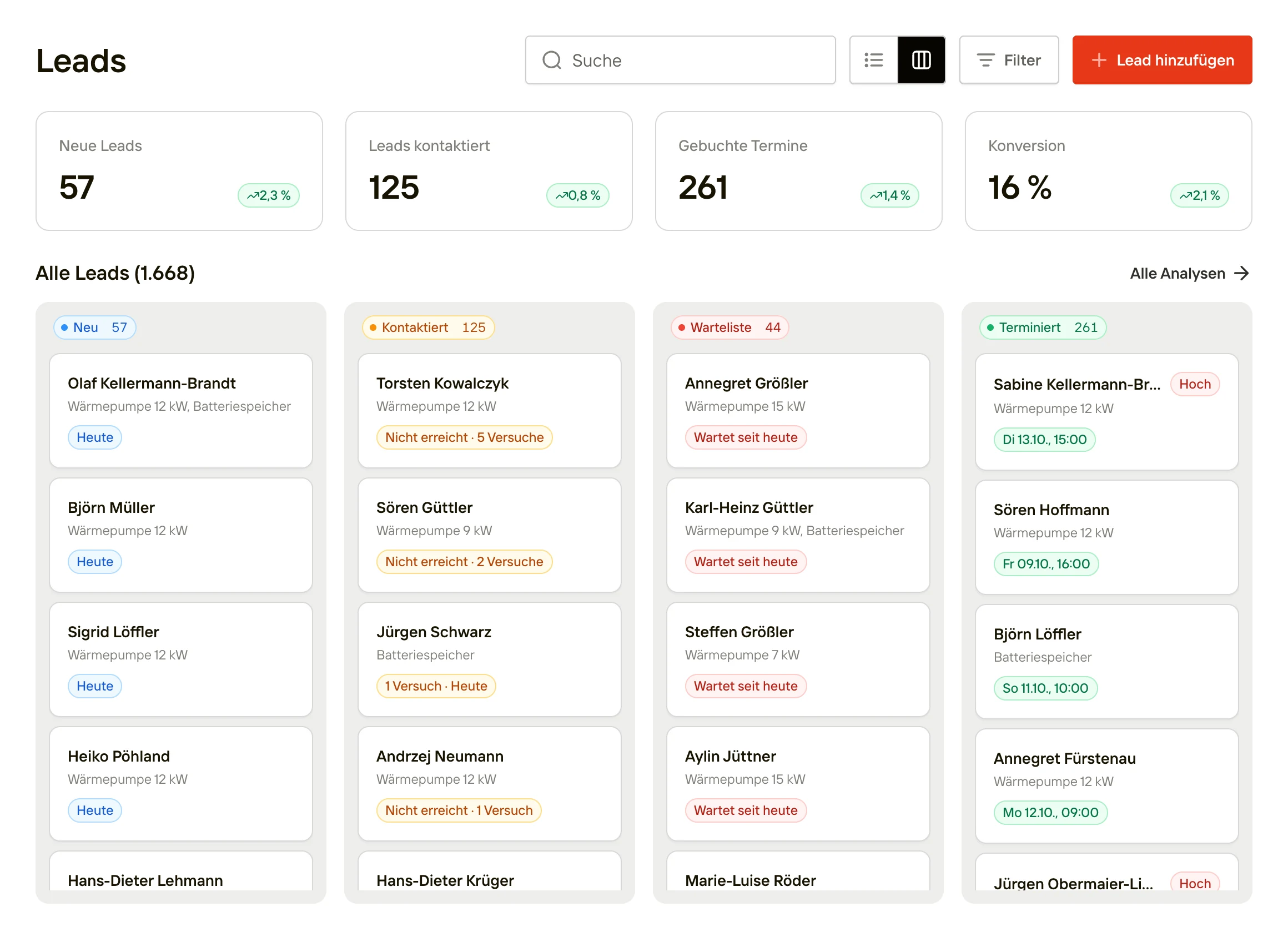1288x937 pixels.
Task: Click Lead hinzufügen button
Action: (1162, 60)
